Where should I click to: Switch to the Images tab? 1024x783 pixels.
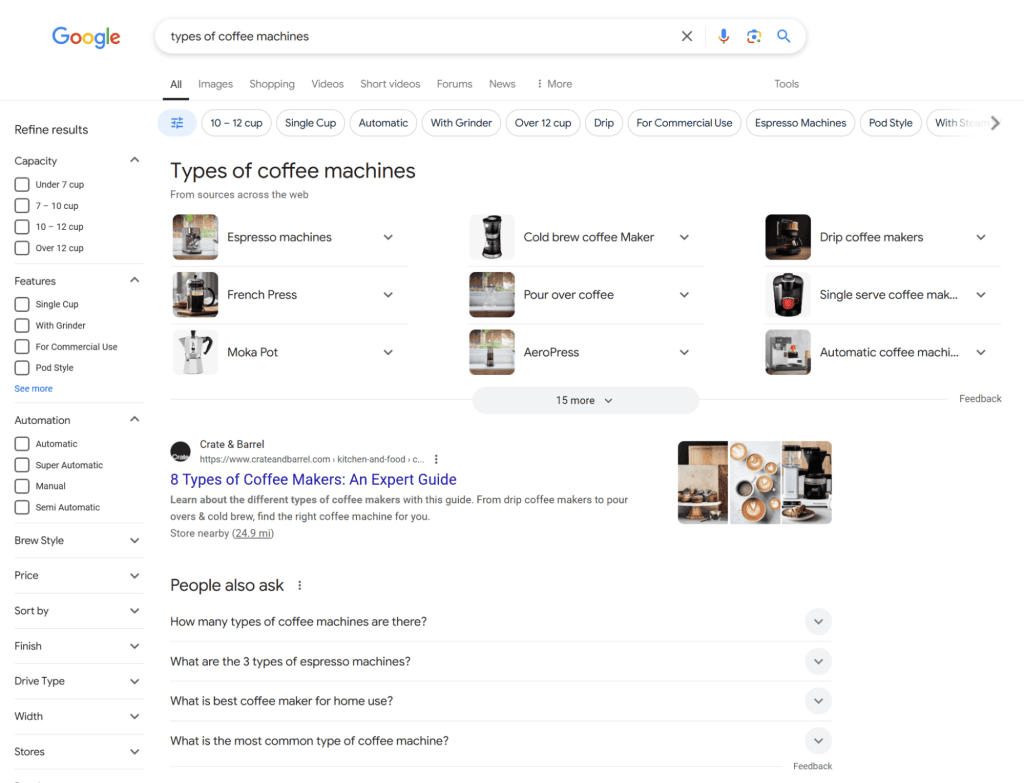[215, 84]
